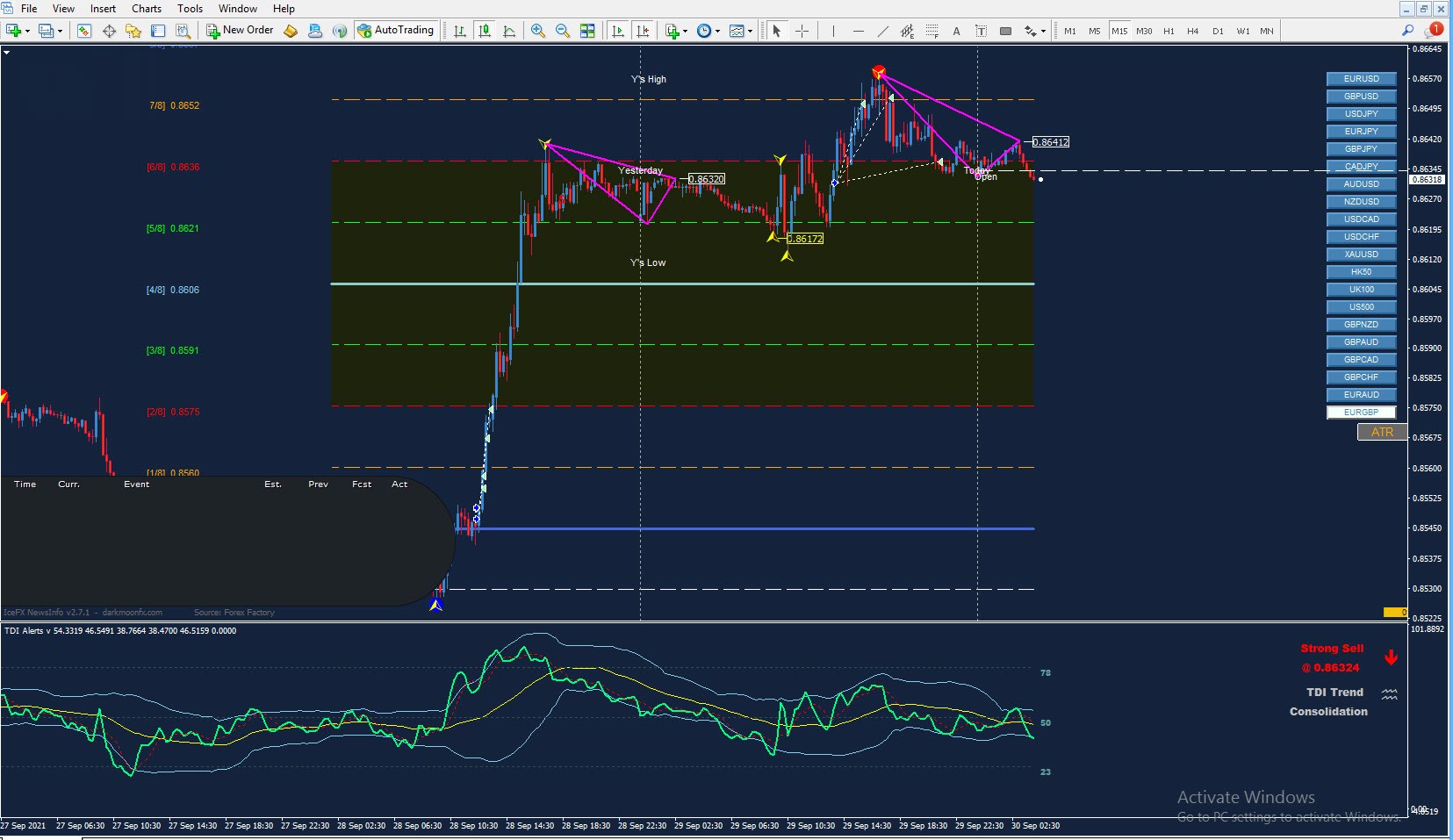The image size is (1453, 840).
Task: Switch chart to candlesticks view
Action: point(485,31)
